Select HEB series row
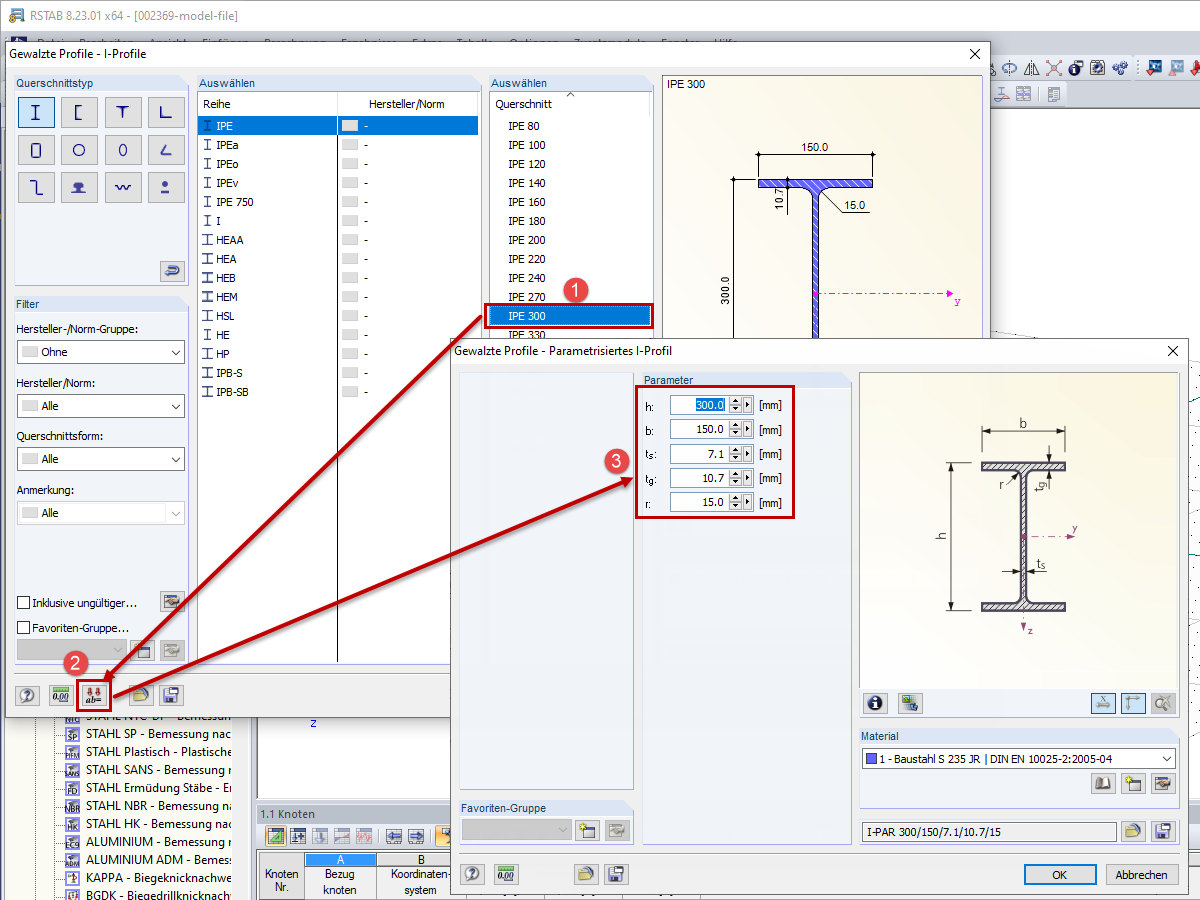This screenshot has width=1200, height=900. click(338, 278)
